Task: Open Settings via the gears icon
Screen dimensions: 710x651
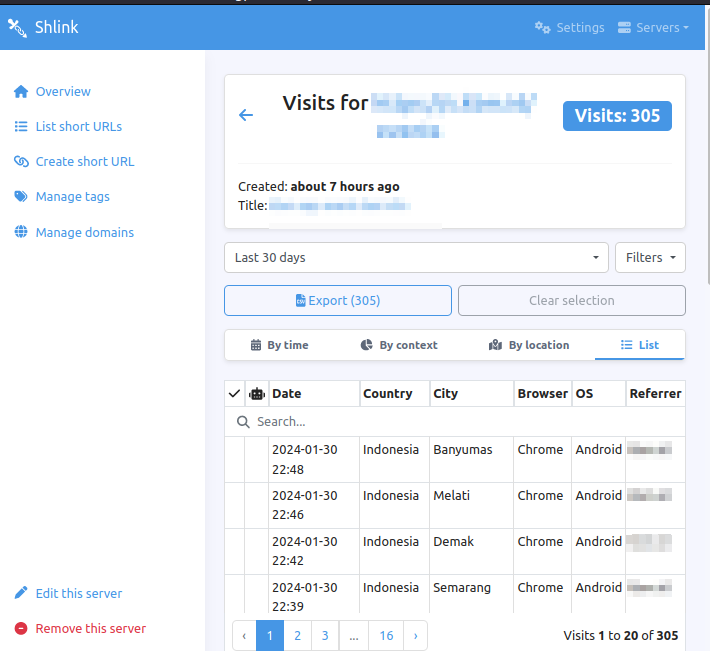Action: (x=542, y=28)
